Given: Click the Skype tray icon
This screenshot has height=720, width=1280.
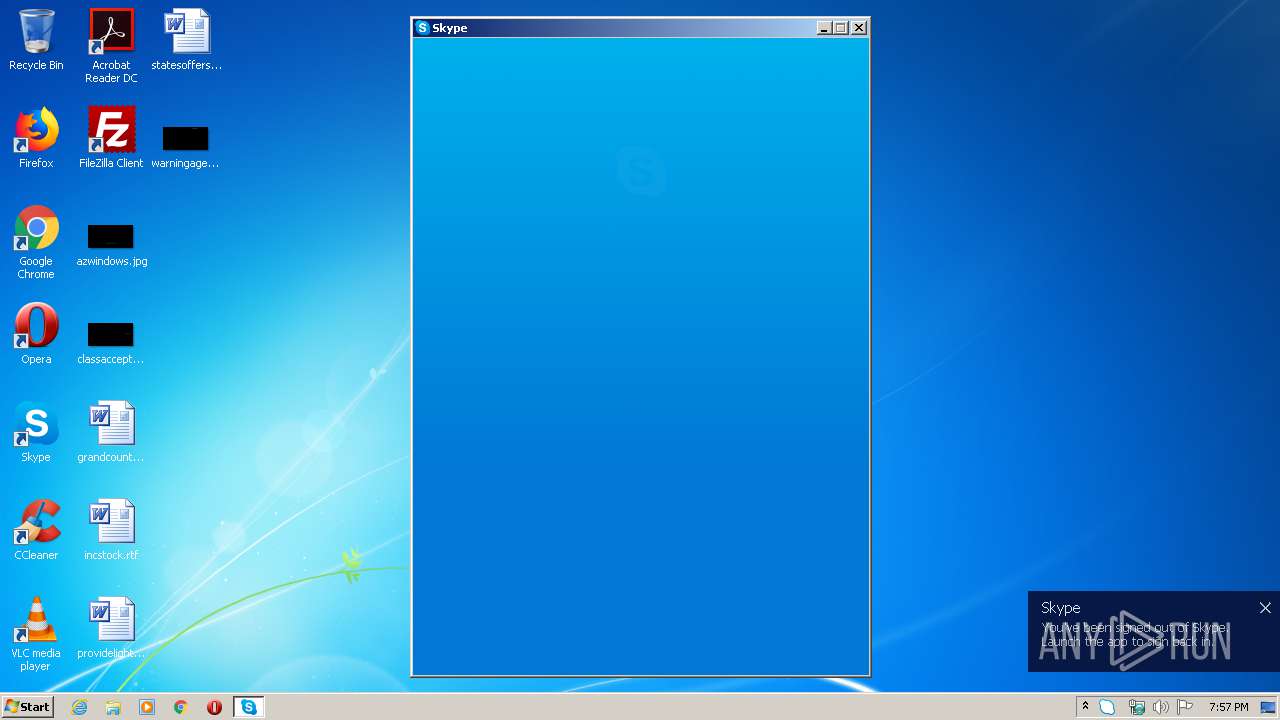Looking at the screenshot, I should pyautogui.click(x=1108, y=707).
